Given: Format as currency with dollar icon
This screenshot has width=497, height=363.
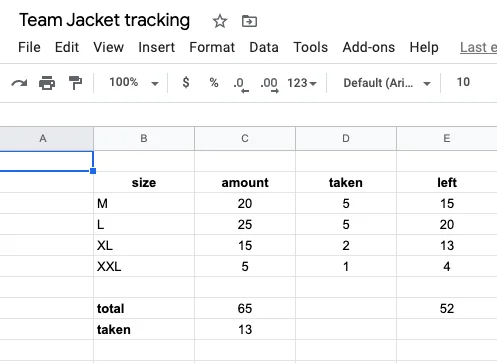Looking at the screenshot, I should [186, 82].
